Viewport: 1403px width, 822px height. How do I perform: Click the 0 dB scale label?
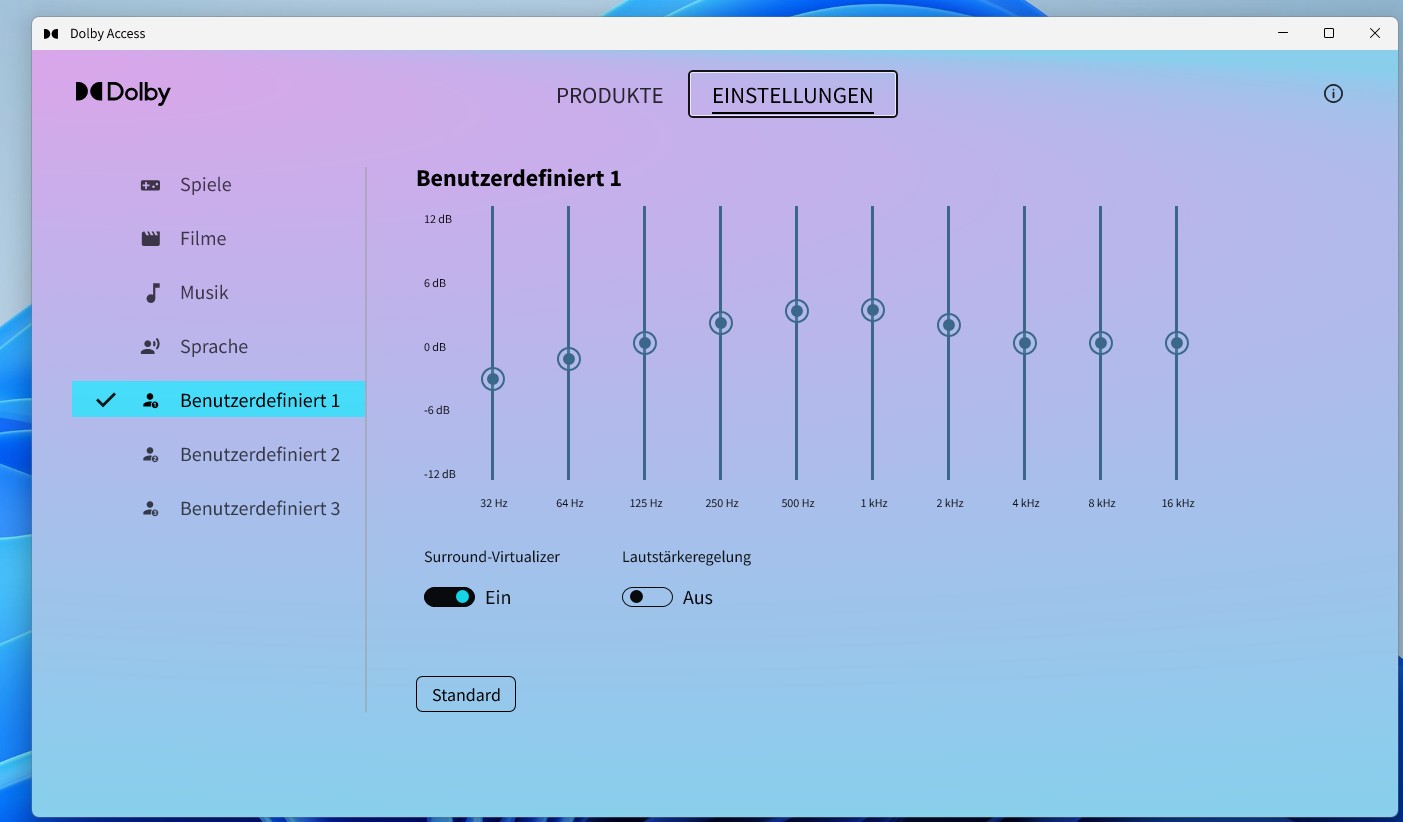435,347
